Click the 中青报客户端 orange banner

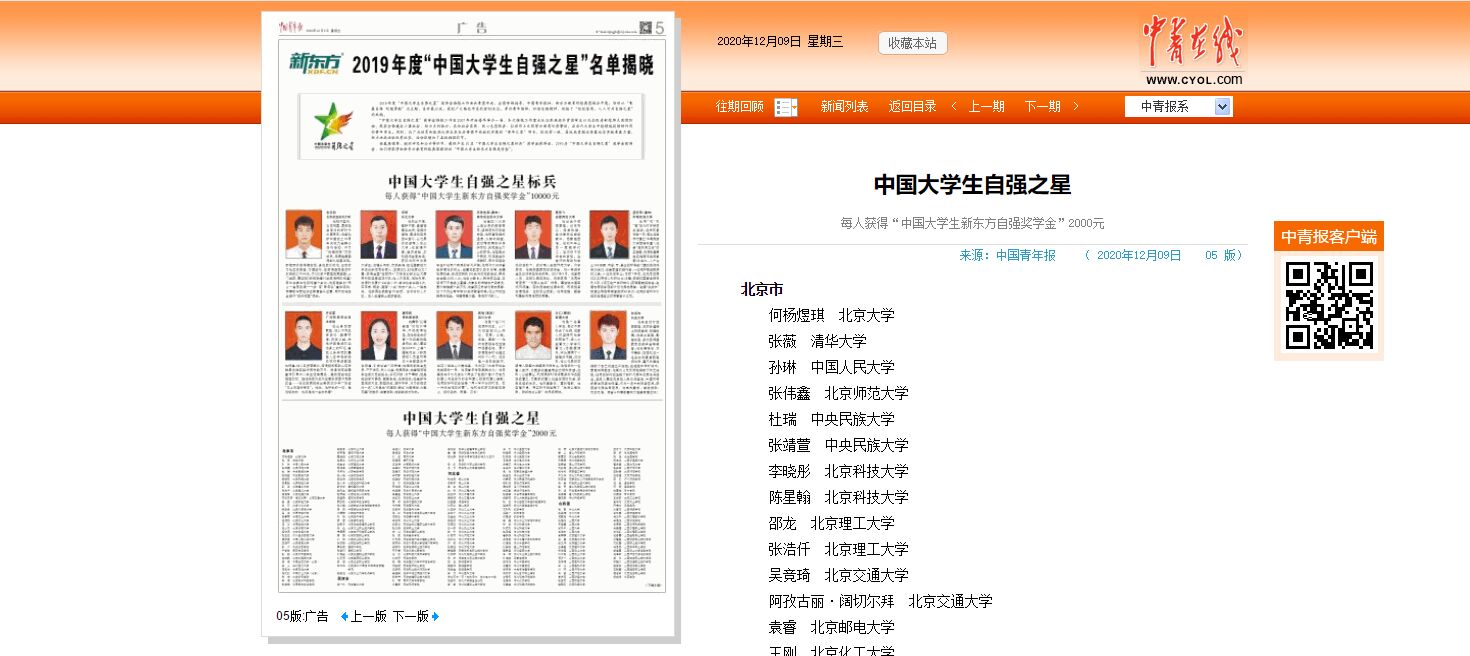point(1328,236)
